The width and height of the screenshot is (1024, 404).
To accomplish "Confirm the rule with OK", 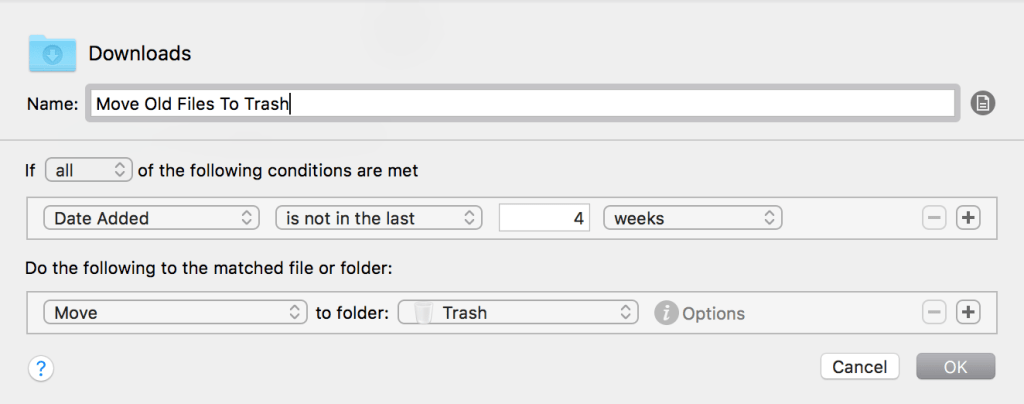I will coord(955,367).
